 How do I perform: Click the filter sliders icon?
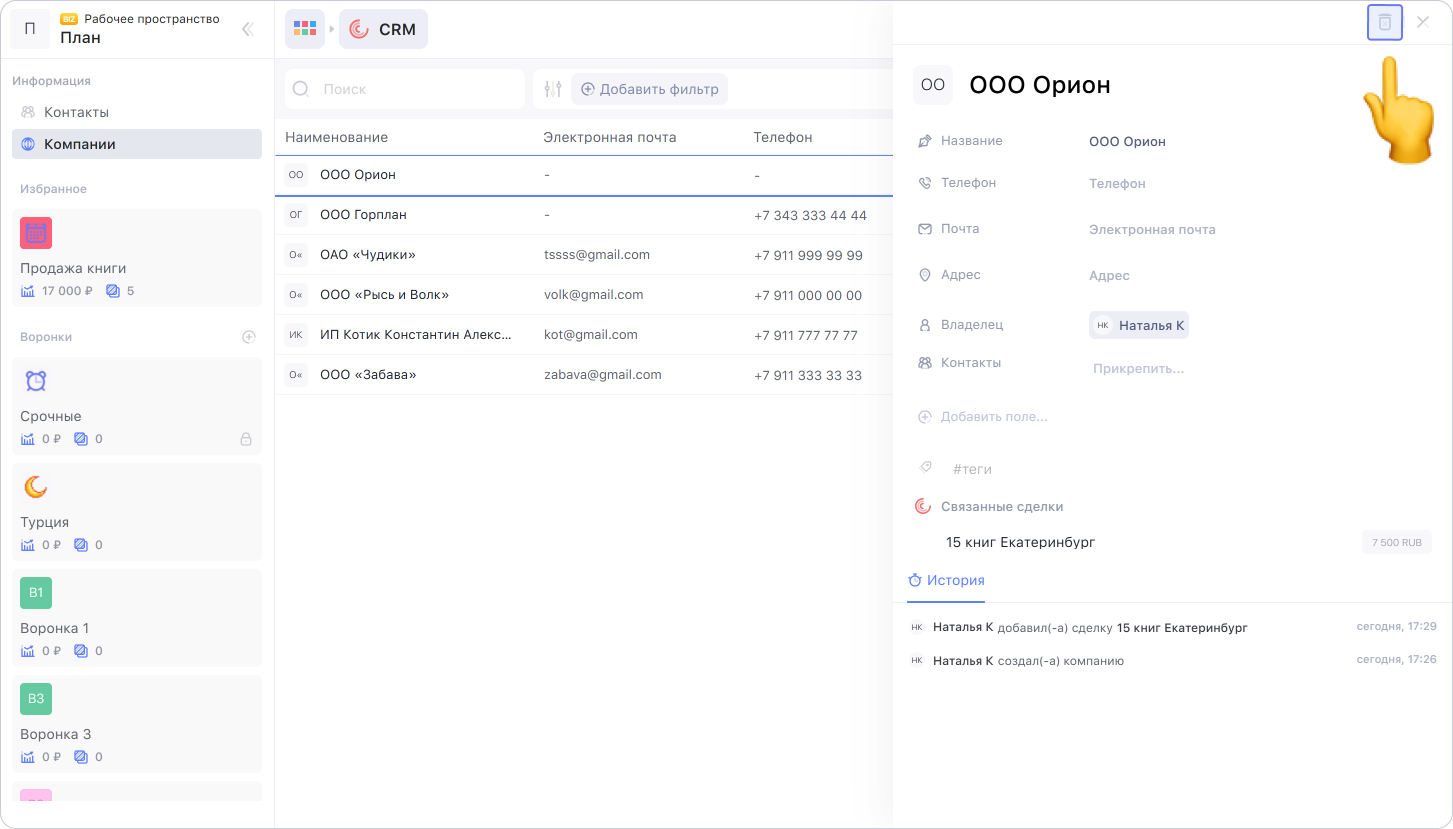click(x=553, y=89)
